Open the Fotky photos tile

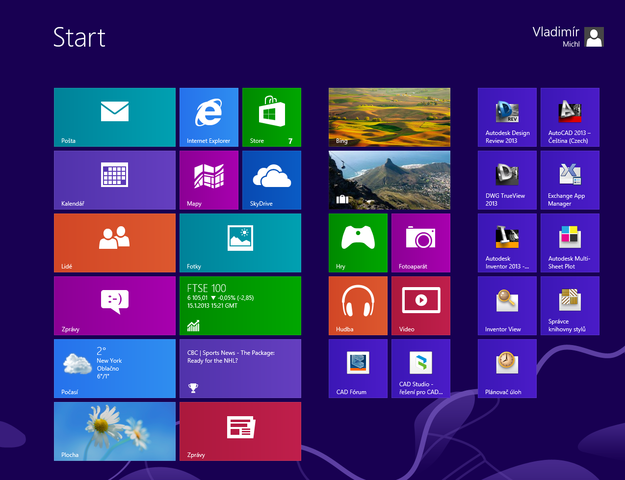point(240,243)
